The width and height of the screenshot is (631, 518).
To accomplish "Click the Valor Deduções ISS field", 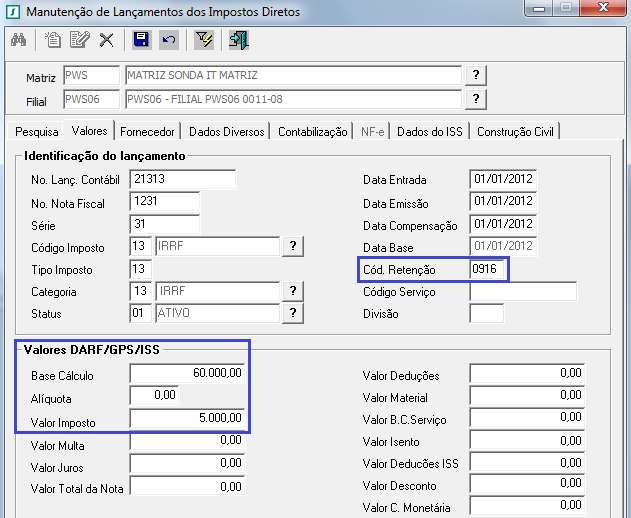I will coord(527,462).
